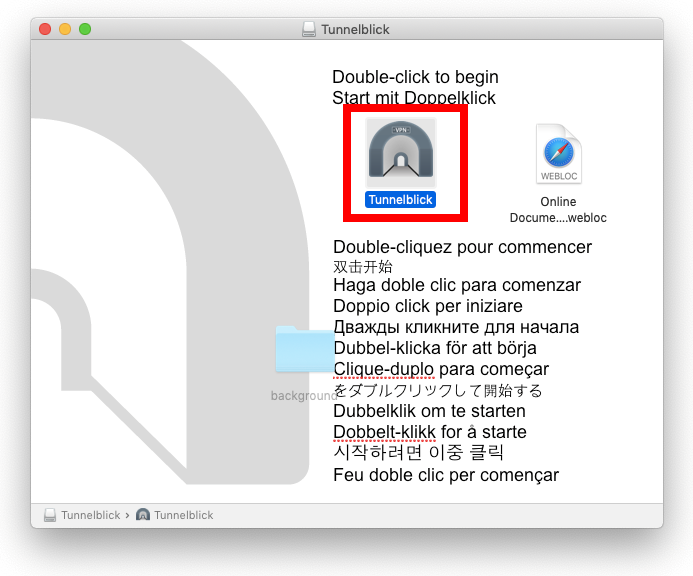
Task: Close the Tunnelblick window with red button
Action: pyautogui.click(x=45, y=29)
